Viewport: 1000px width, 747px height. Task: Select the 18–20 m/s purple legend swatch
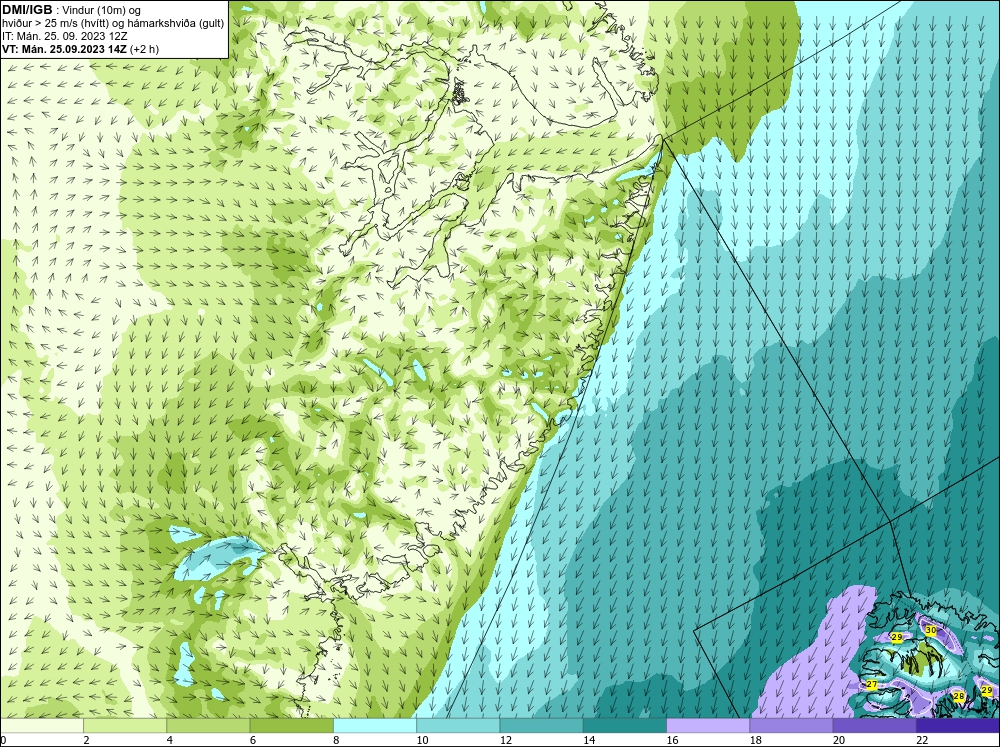pos(791,726)
